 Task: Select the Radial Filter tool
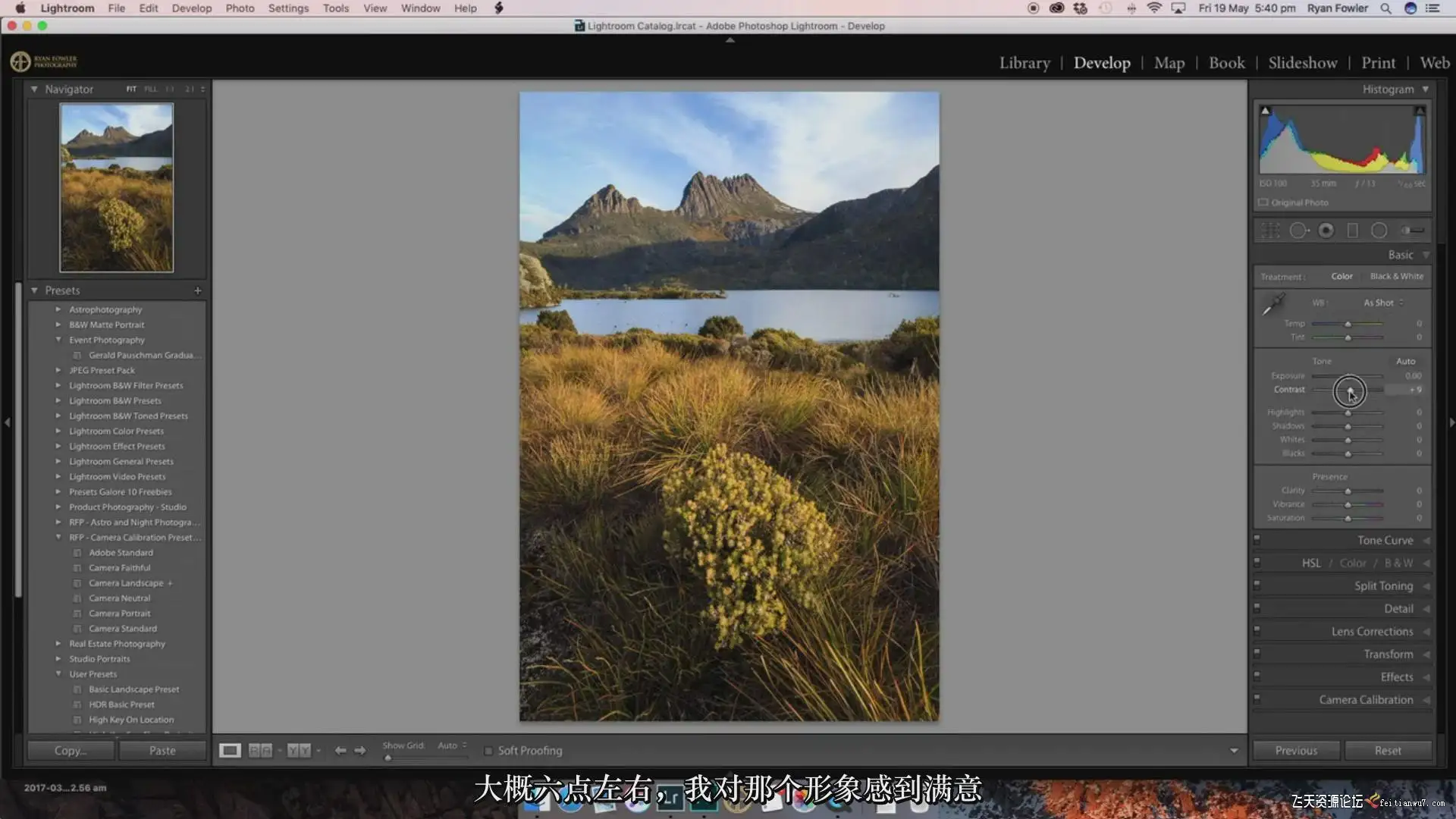click(x=1379, y=231)
